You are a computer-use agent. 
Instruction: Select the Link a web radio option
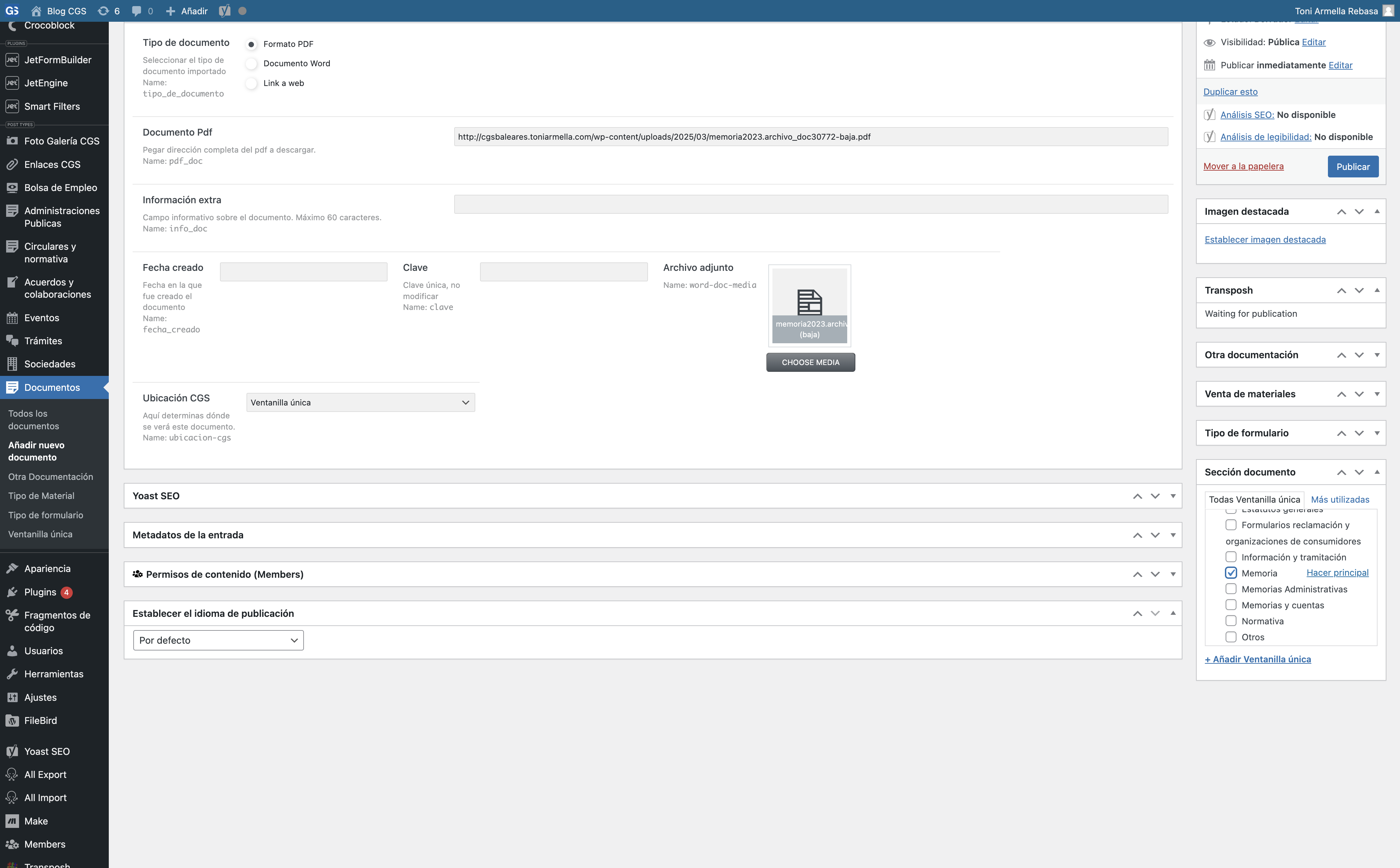pyautogui.click(x=251, y=83)
